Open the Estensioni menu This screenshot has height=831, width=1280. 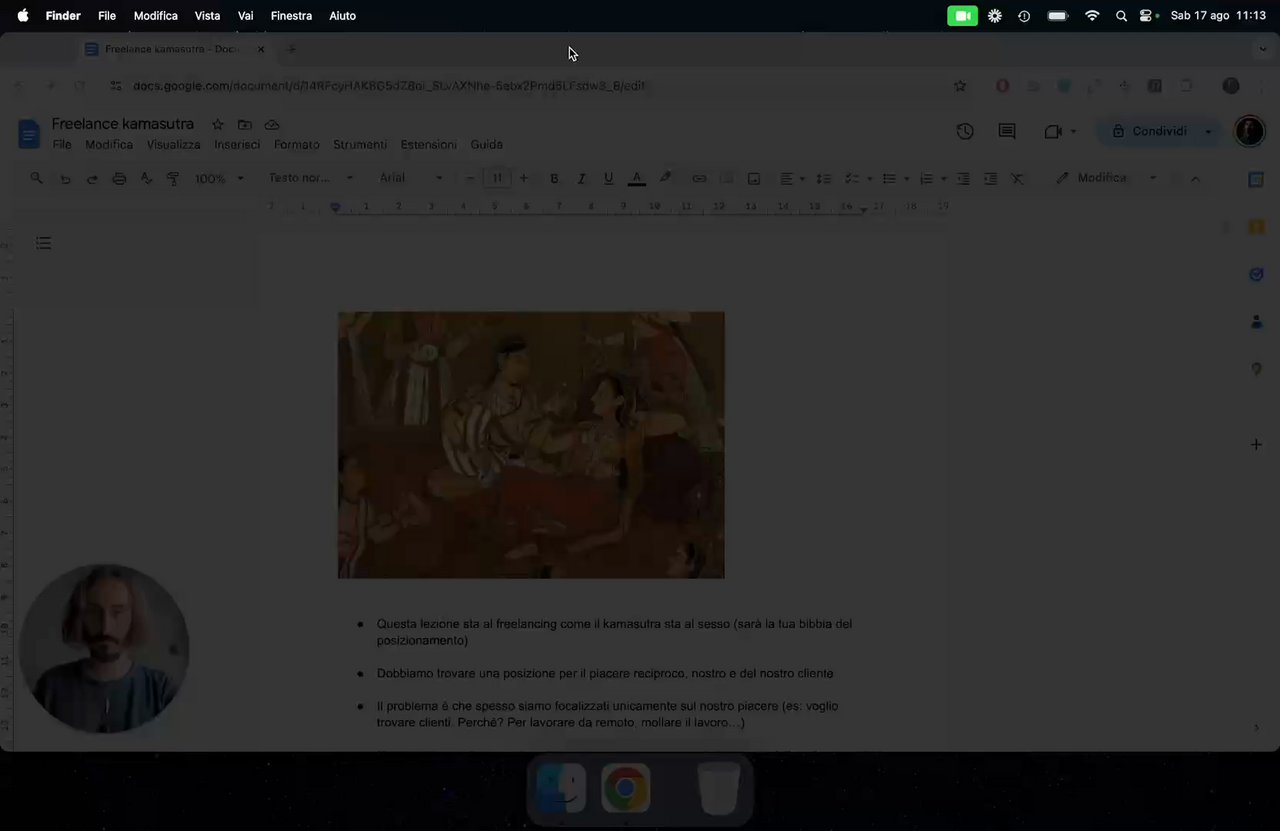pos(429,145)
